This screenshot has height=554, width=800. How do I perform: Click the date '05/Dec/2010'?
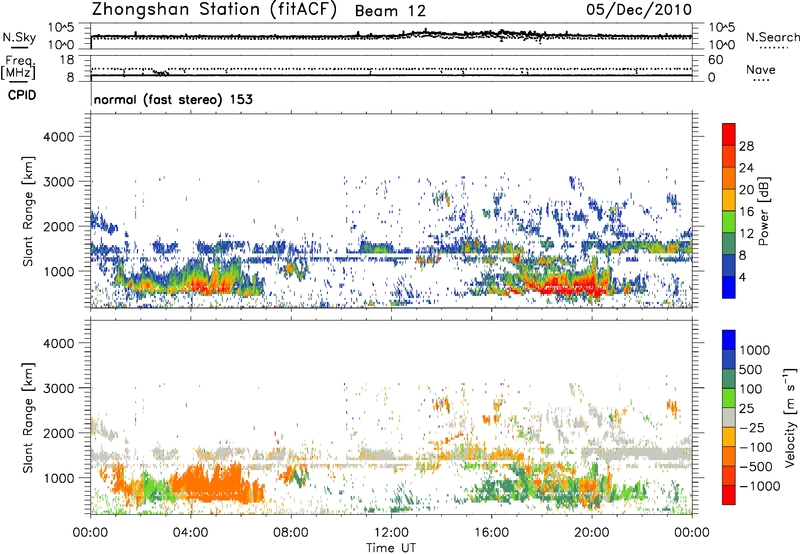[639, 10]
